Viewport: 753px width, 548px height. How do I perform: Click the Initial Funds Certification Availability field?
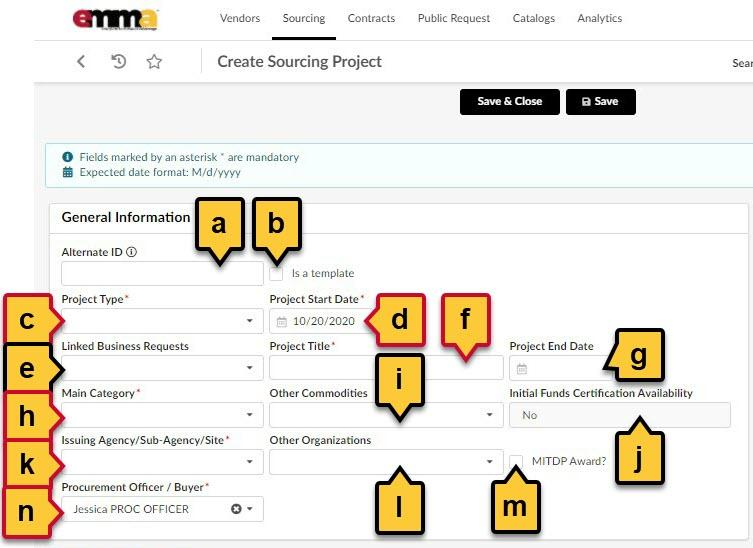619,415
